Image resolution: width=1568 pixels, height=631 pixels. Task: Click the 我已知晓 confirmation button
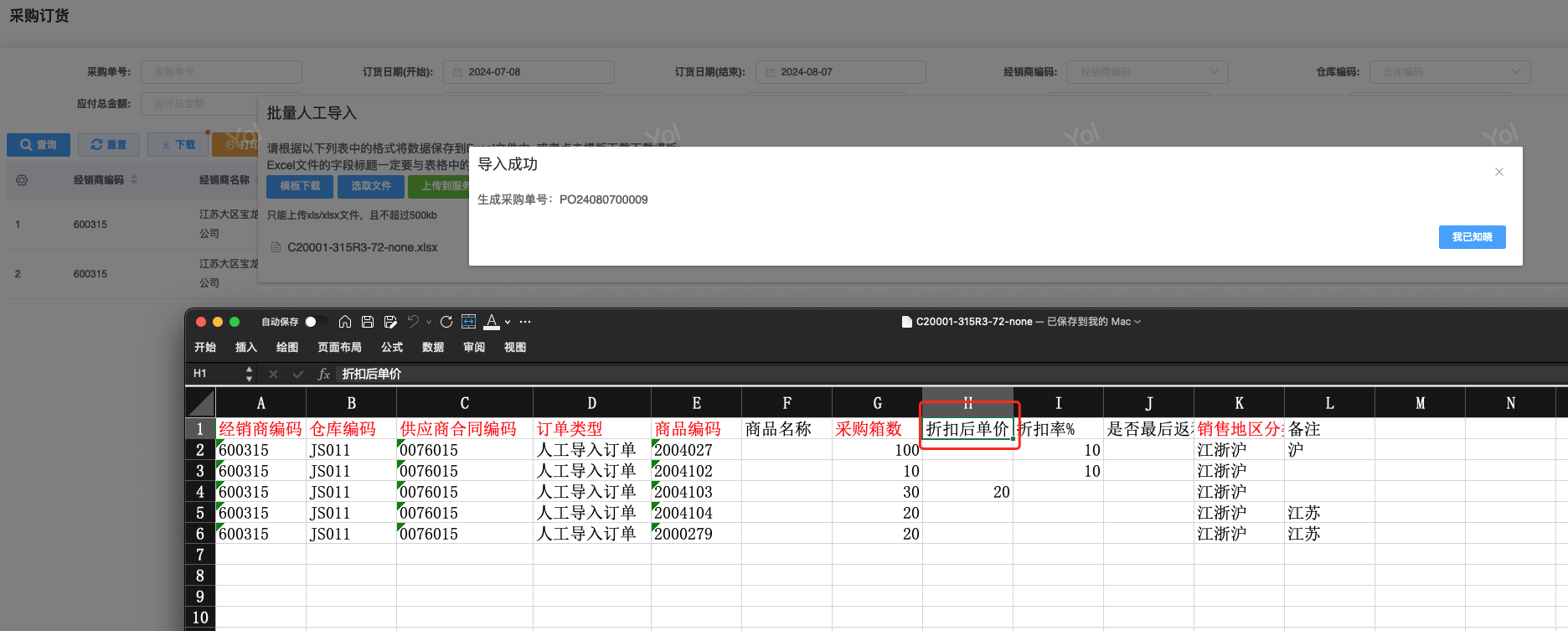[1472, 237]
